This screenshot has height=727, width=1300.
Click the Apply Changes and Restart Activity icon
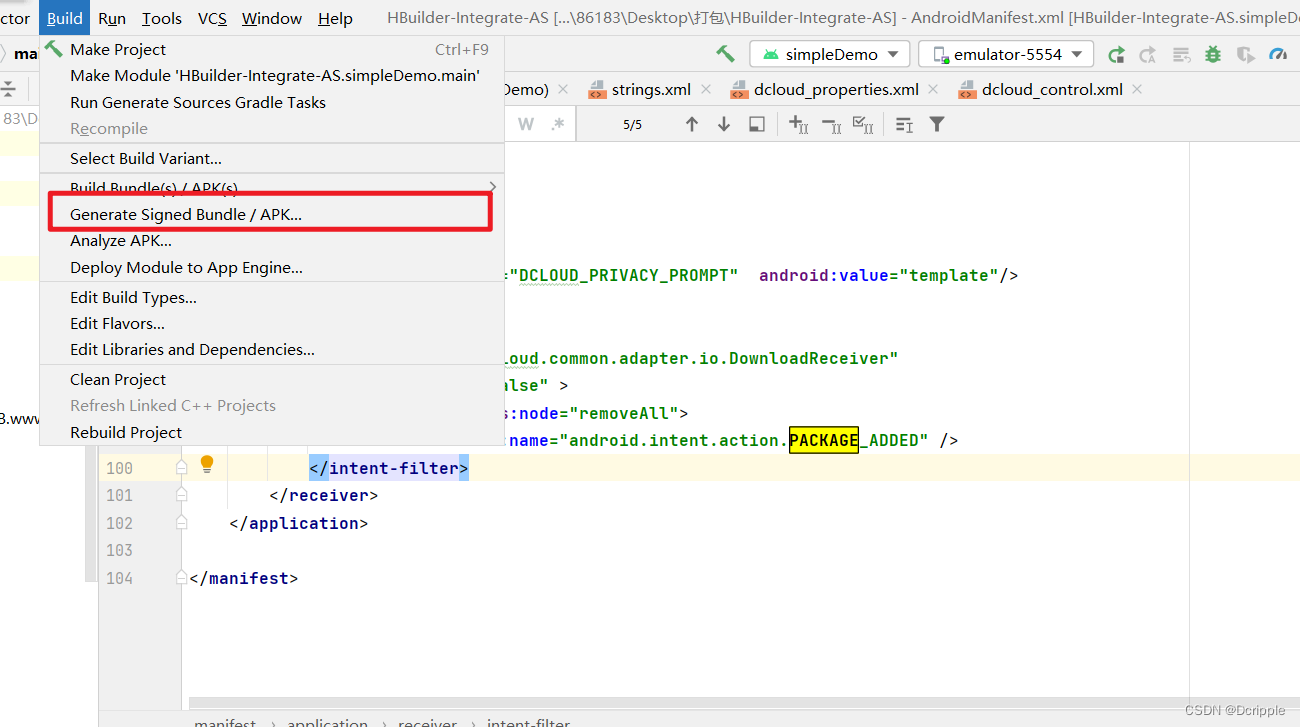tap(1148, 54)
